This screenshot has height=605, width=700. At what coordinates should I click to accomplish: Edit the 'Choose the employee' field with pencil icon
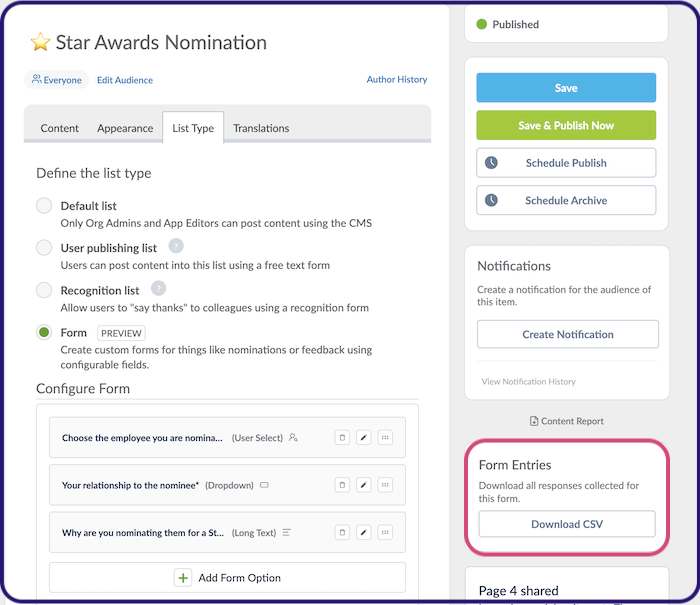click(363, 438)
